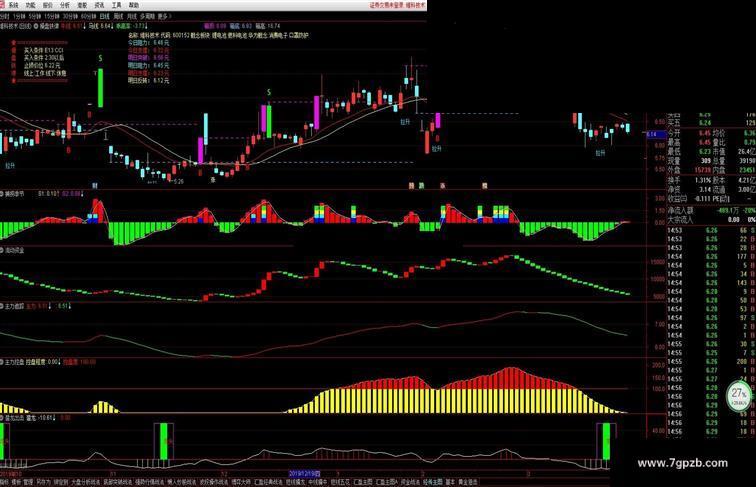The image size is (756, 487).
Task: Select the 周线 period tab
Action: 118,16
